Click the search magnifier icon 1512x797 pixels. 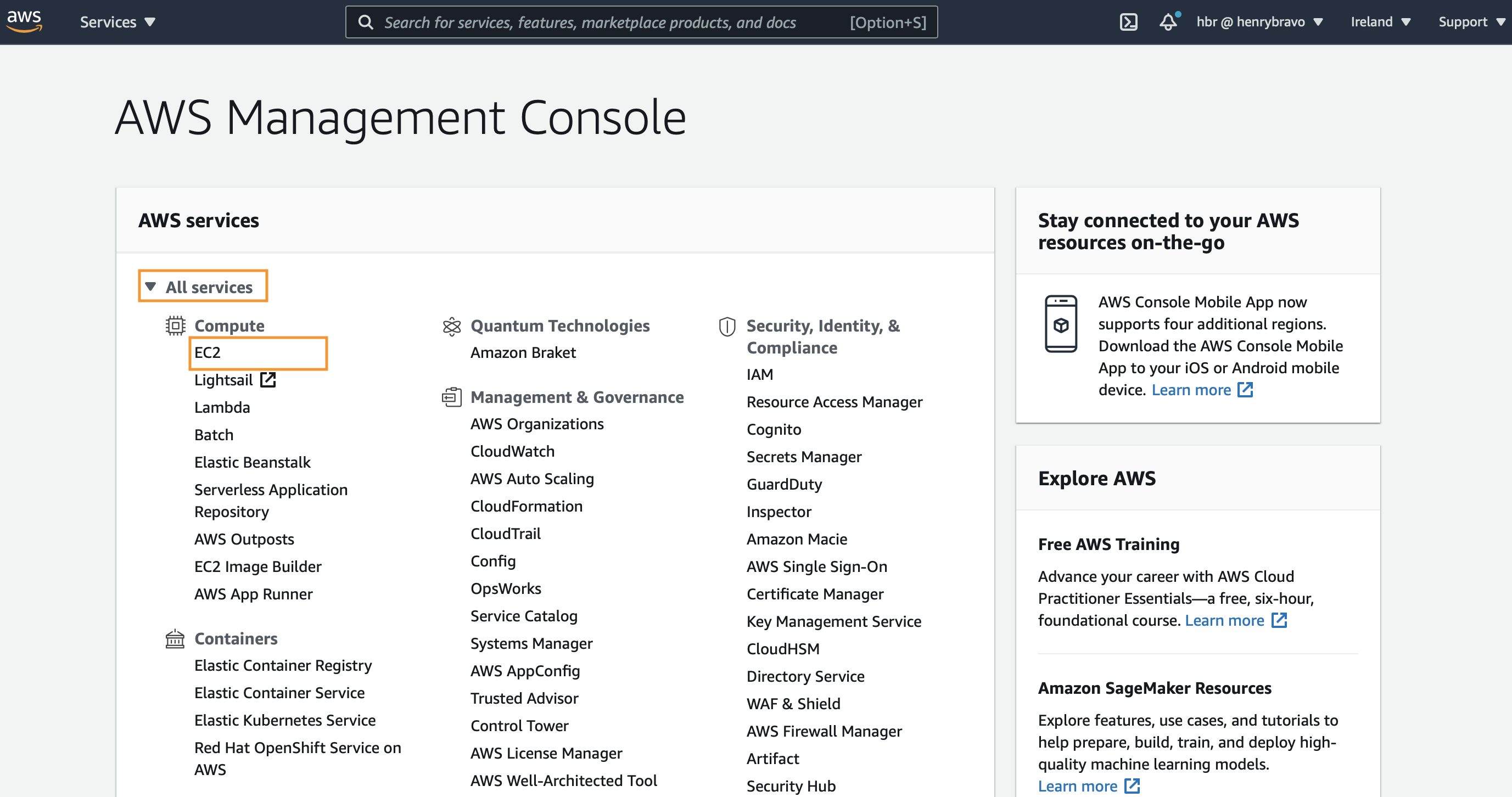(365, 23)
